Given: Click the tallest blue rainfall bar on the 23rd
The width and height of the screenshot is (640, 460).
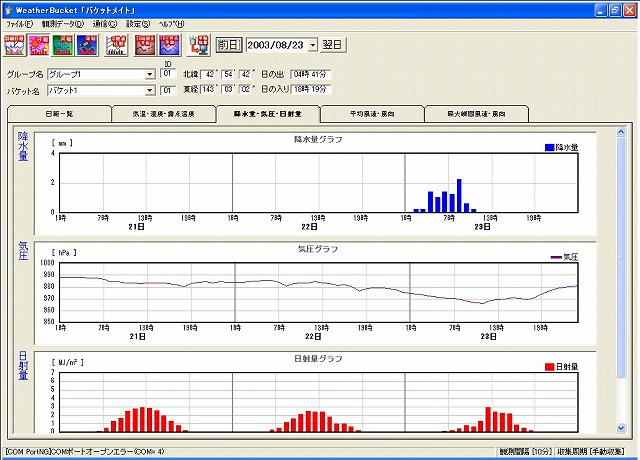Looking at the screenshot, I should (459, 196).
